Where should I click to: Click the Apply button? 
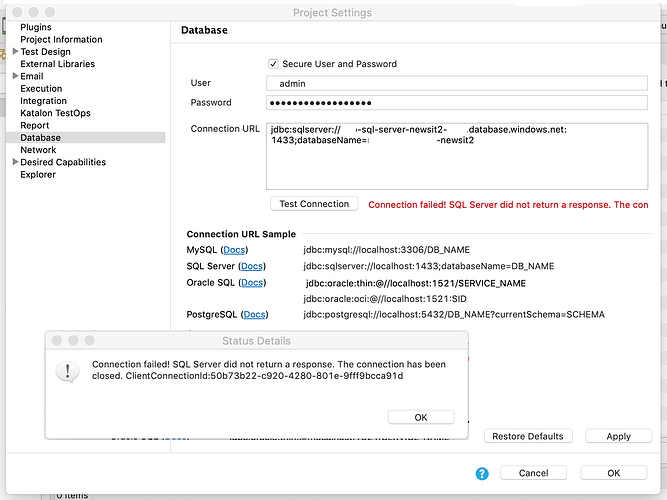point(618,436)
